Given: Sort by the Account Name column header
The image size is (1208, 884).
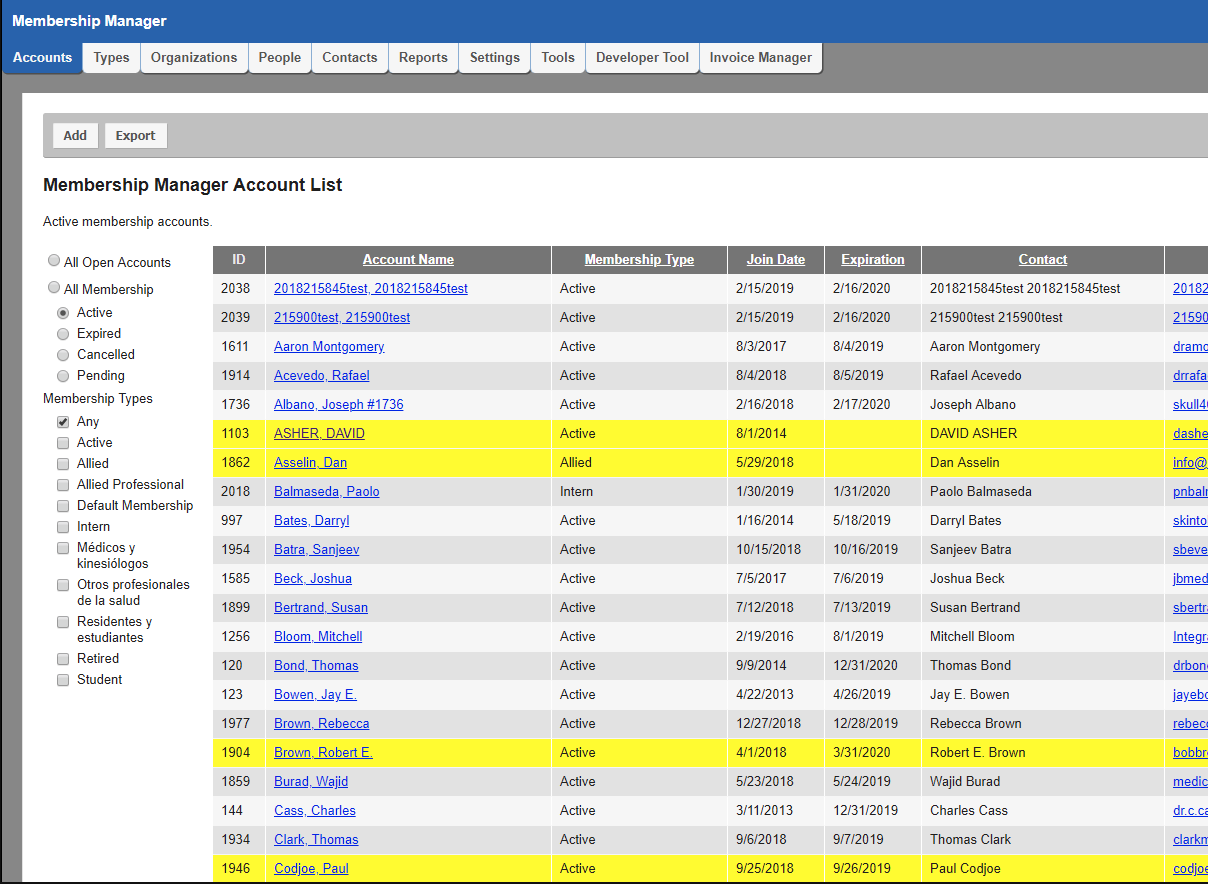Looking at the screenshot, I should point(408,260).
